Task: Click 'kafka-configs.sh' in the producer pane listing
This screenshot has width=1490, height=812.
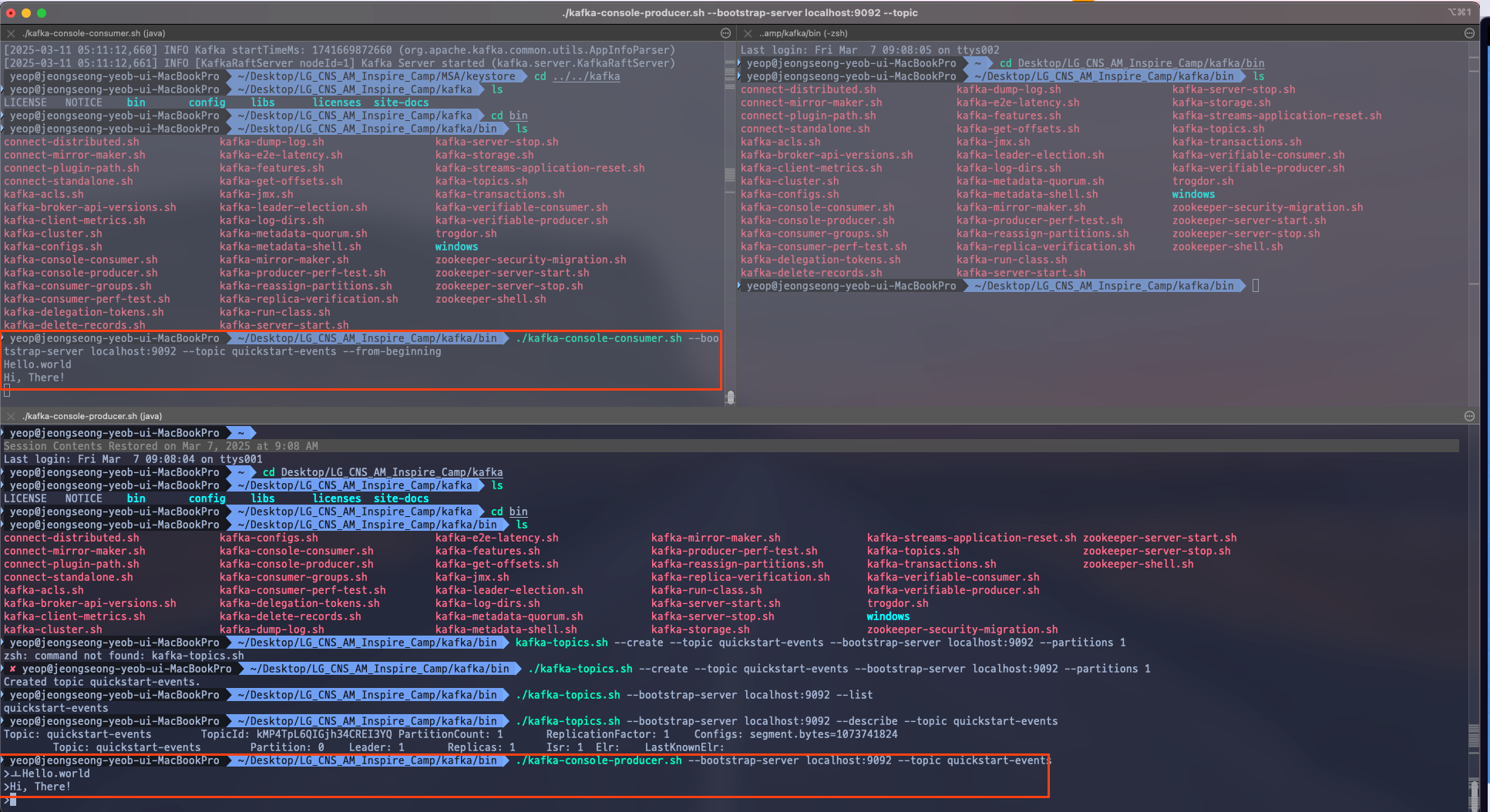Action: (x=268, y=538)
